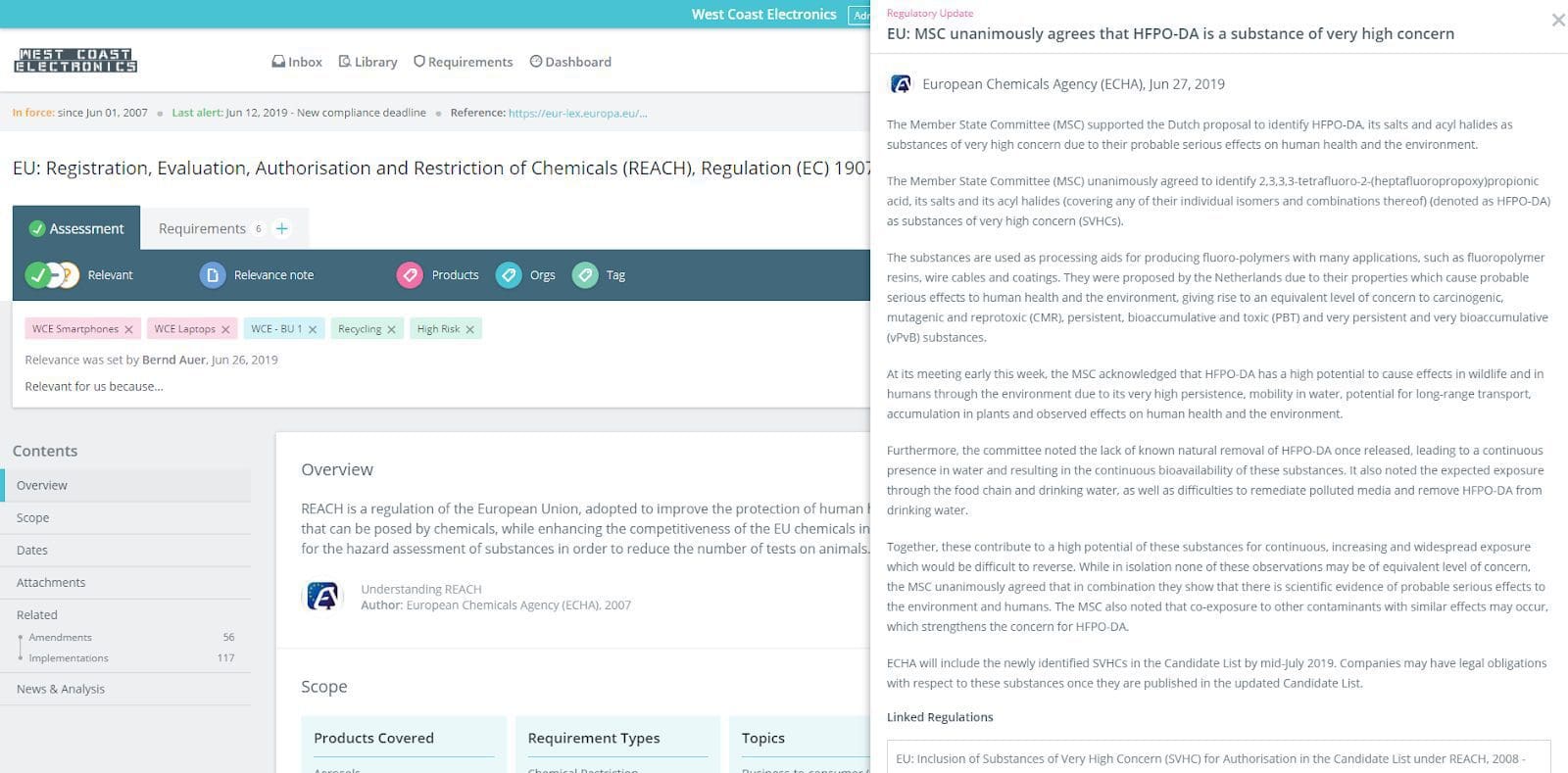Image resolution: width=1568 pixels, height=773 pixels.
Task: Set relevance to question mark status
Action: click(69, 275)
